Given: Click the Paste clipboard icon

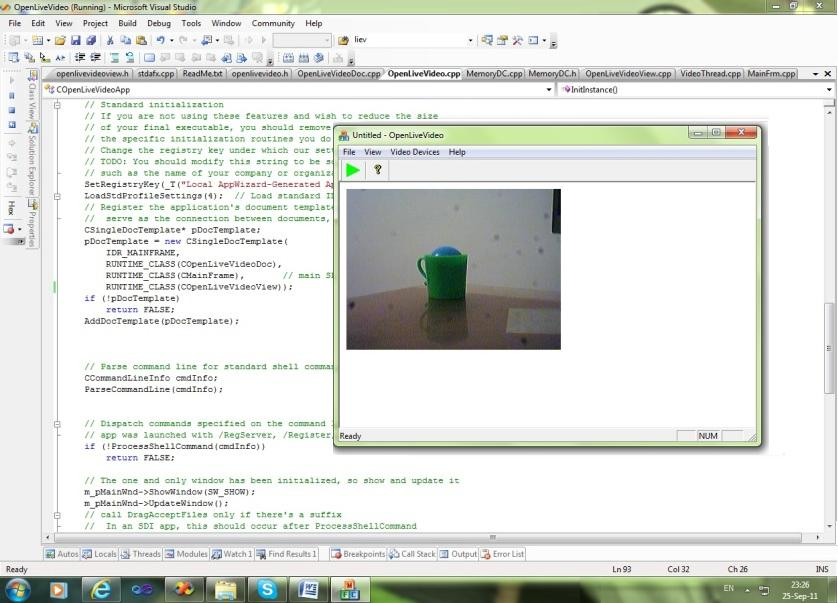Looking at the screenshot, I should 141,40.
